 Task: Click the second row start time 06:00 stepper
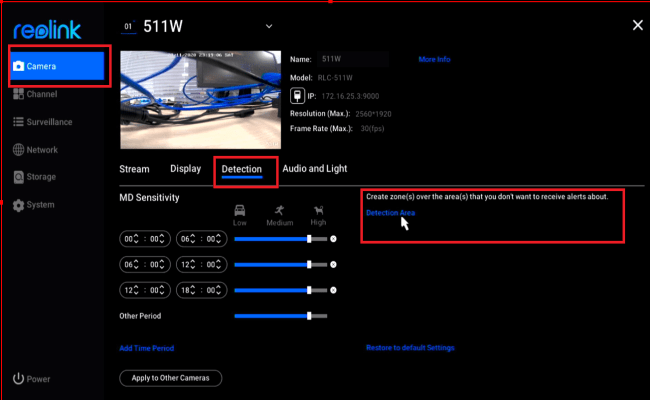[x=145, y=264]
